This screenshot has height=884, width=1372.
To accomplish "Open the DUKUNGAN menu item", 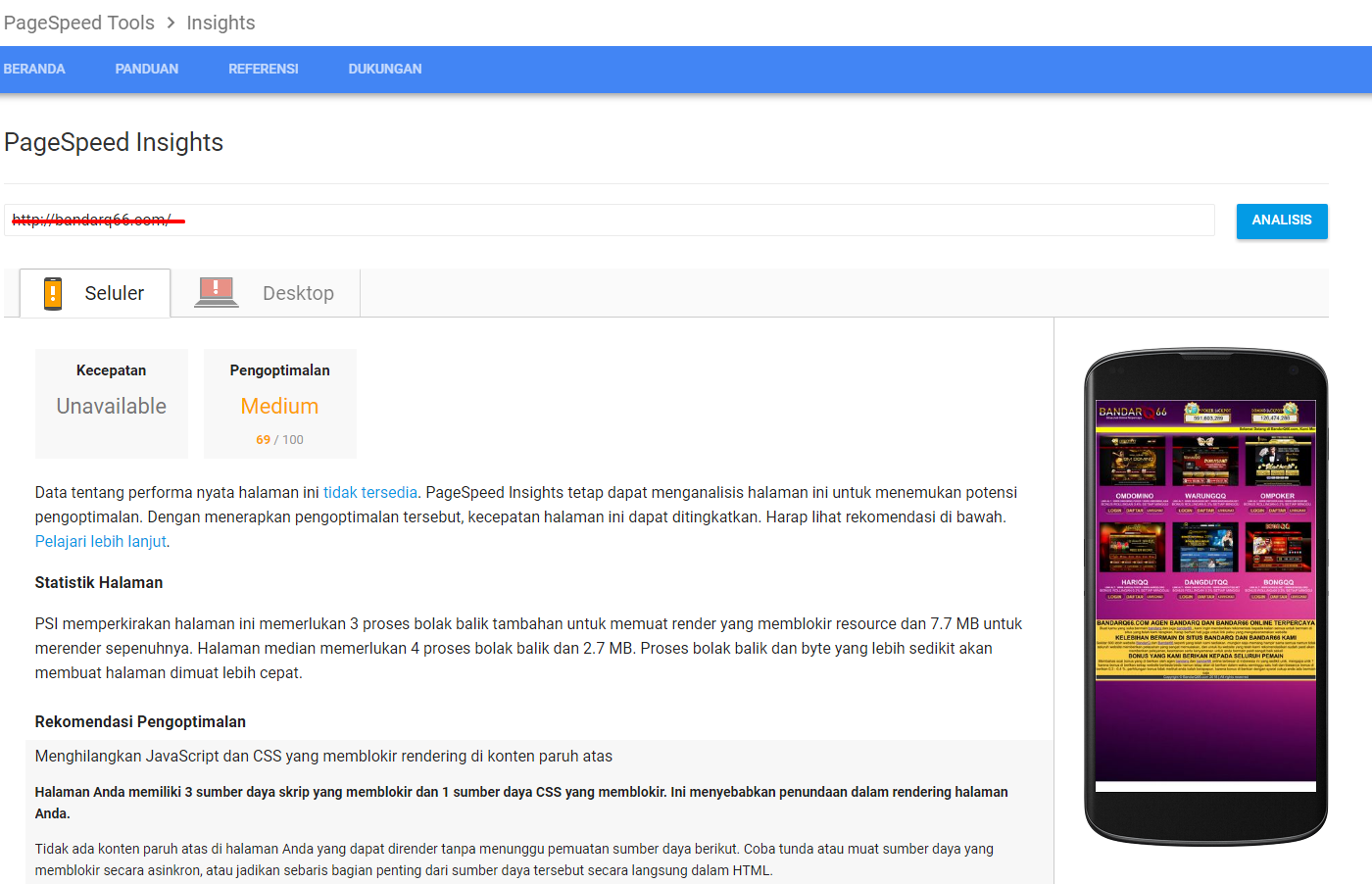I will click(385, 69).
